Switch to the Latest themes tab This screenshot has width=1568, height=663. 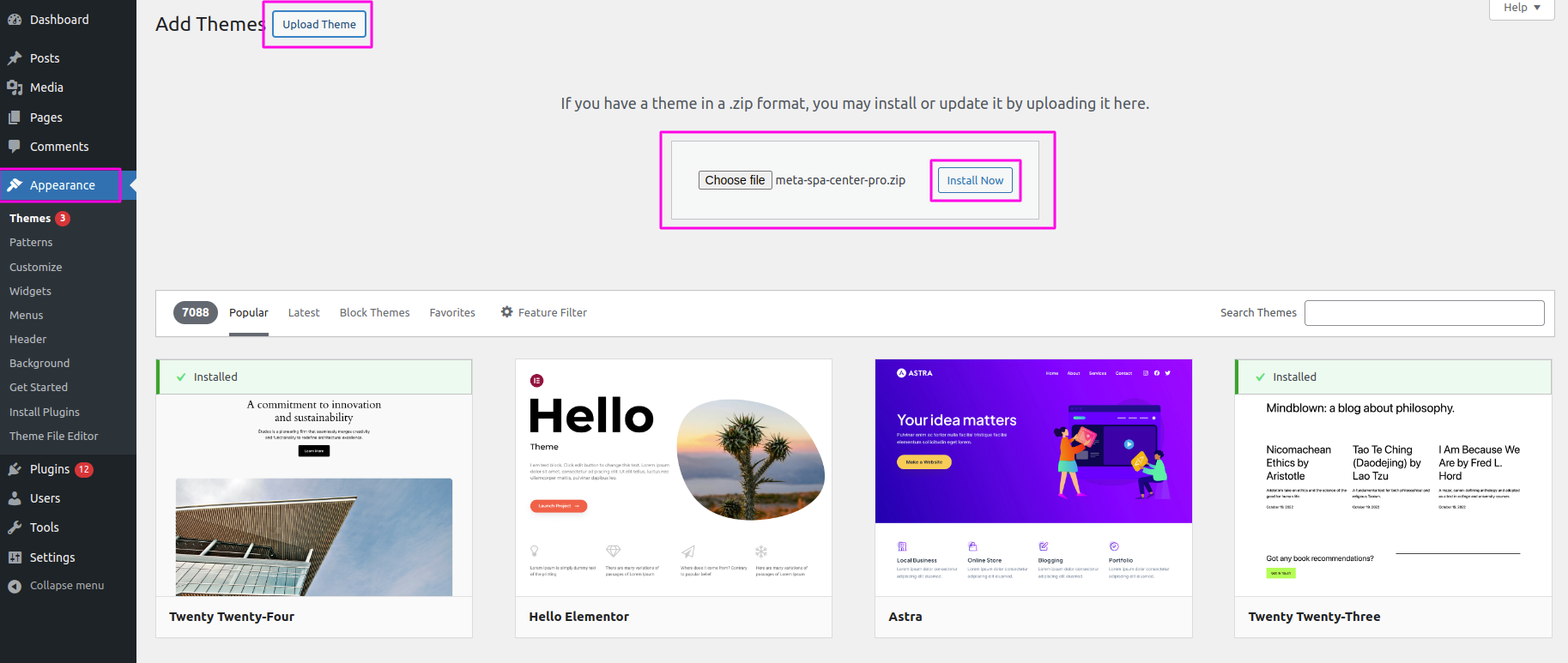click(x=304, y=313)
